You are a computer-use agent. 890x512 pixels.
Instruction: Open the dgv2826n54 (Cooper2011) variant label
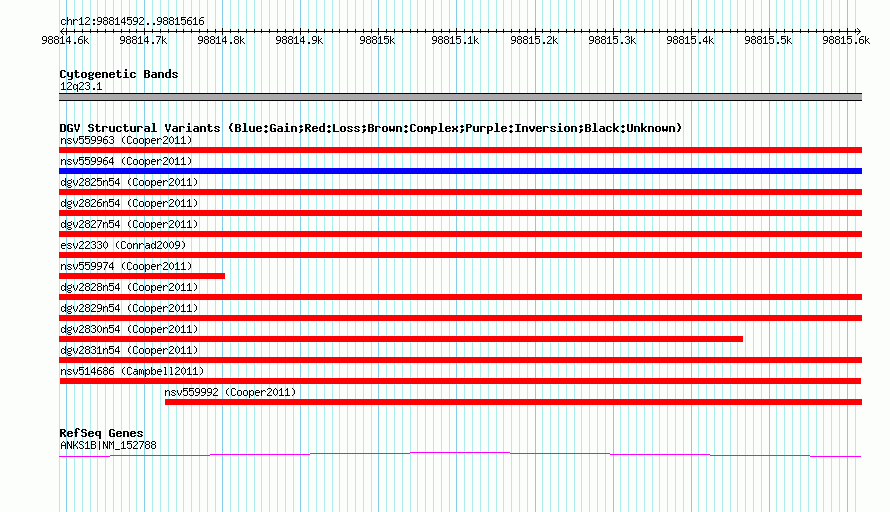point(129,203)
